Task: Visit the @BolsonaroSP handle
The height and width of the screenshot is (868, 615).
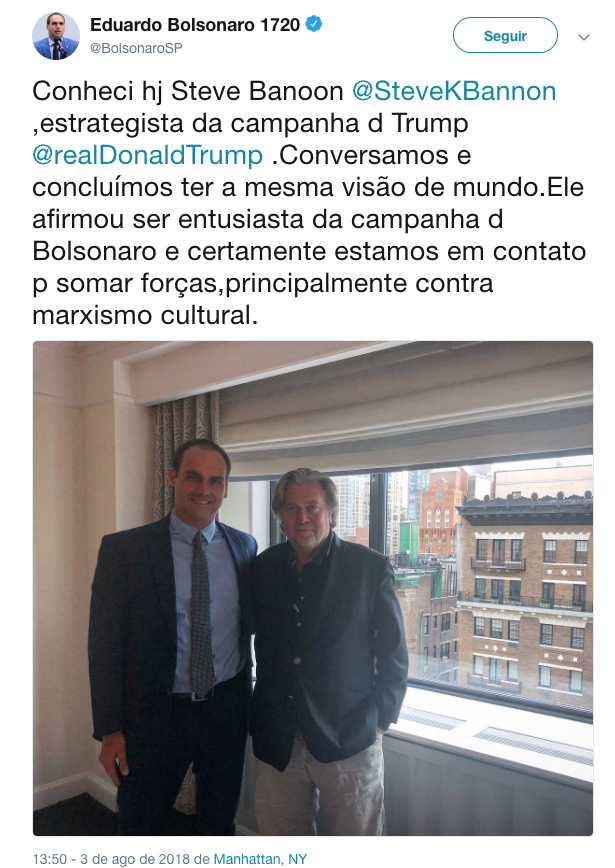Action: 136,48
